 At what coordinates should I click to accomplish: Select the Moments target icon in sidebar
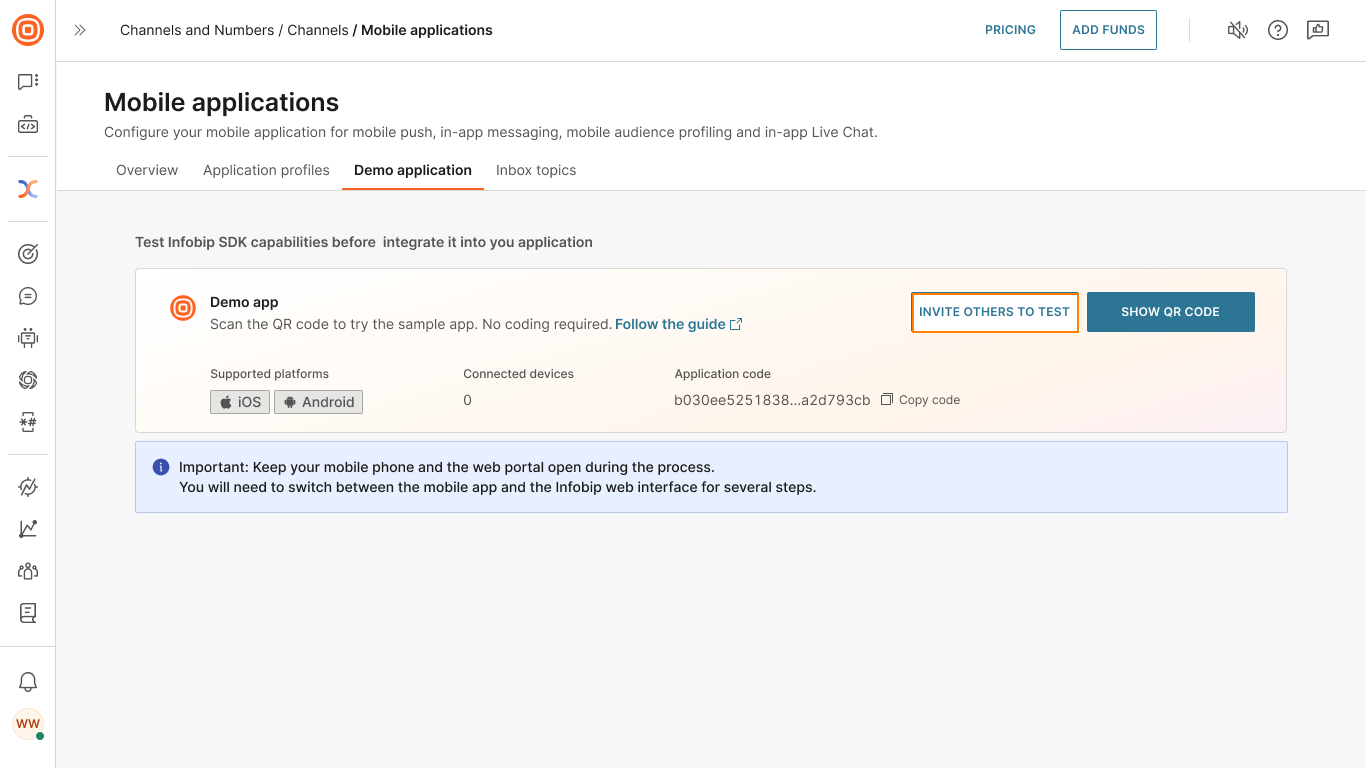[28, 253]
